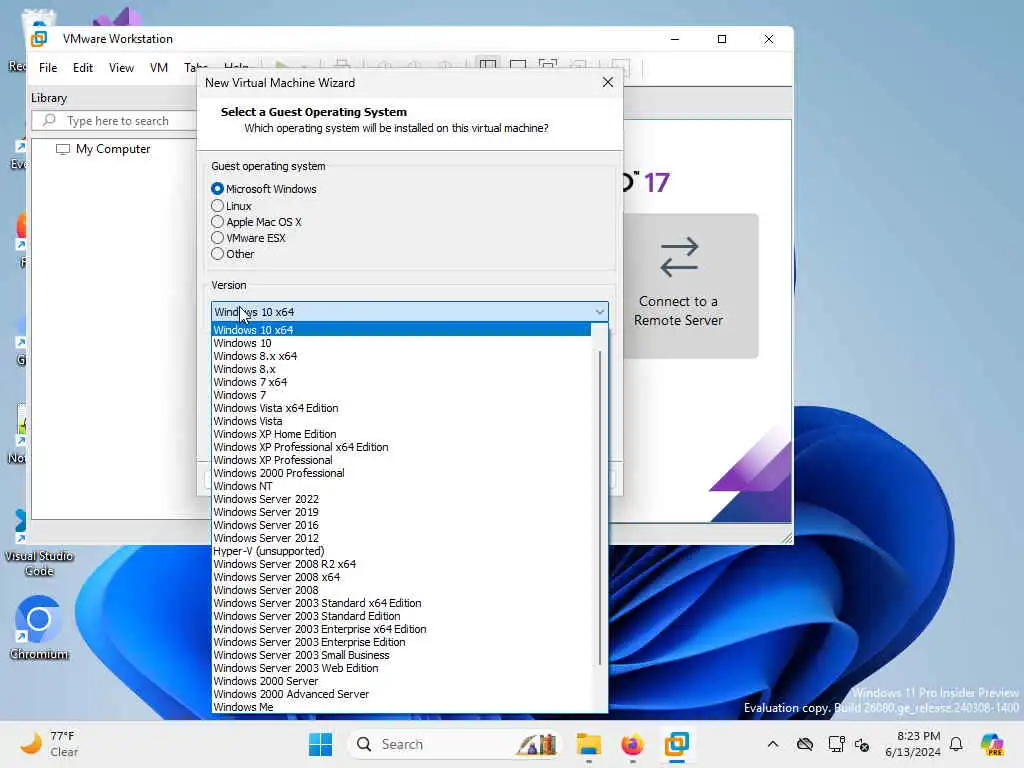Select the Linux guest OS option
The width and height of the screenshot is (1024, 768).
coord(217,206)
